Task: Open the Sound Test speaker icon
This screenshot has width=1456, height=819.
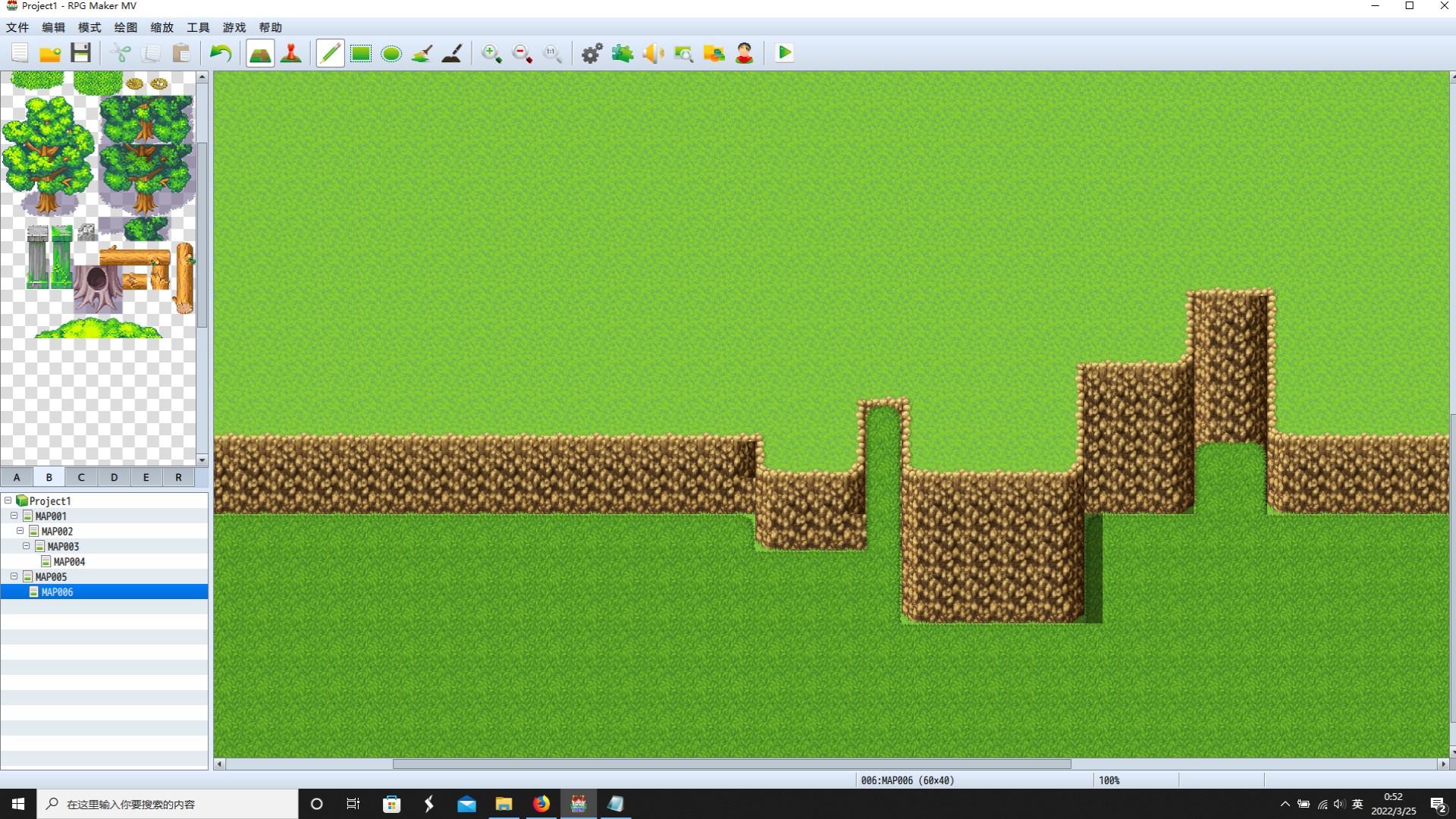Action: [653, 53]
